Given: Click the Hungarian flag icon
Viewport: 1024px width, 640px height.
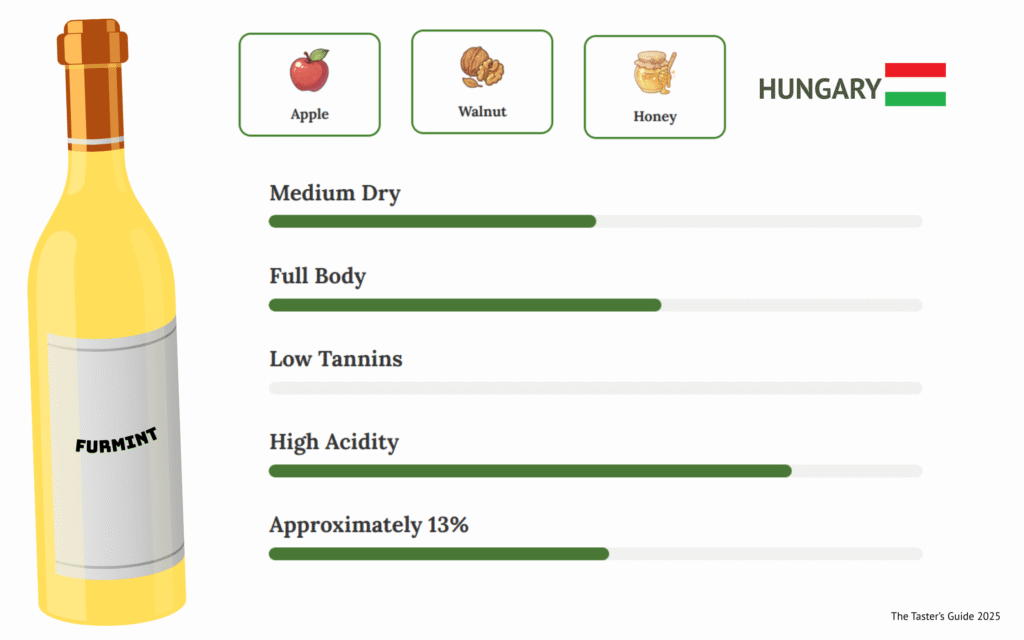Looking at the screenshot, I should click(x=915, y=85).
